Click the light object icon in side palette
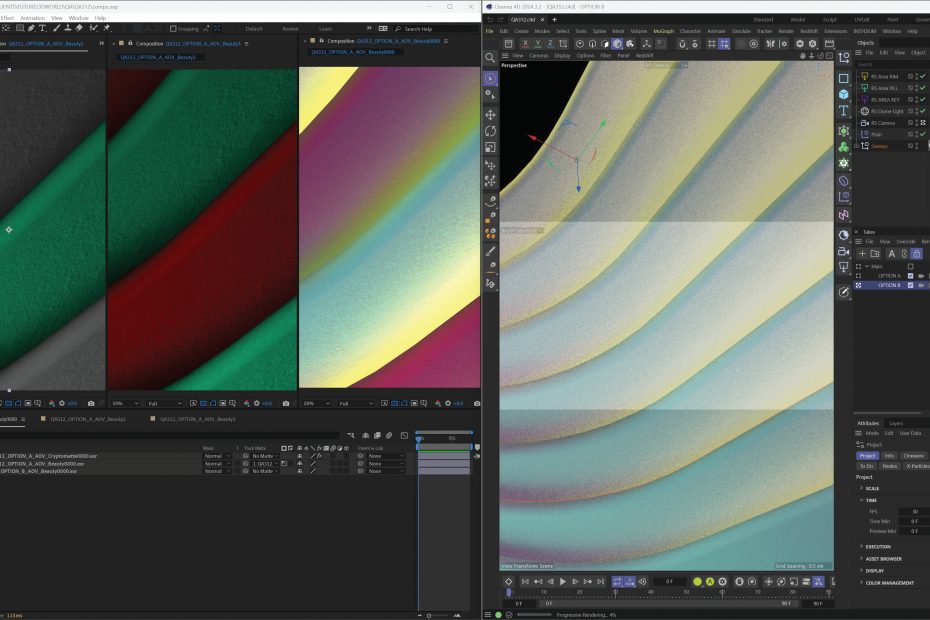 point(843,267)
